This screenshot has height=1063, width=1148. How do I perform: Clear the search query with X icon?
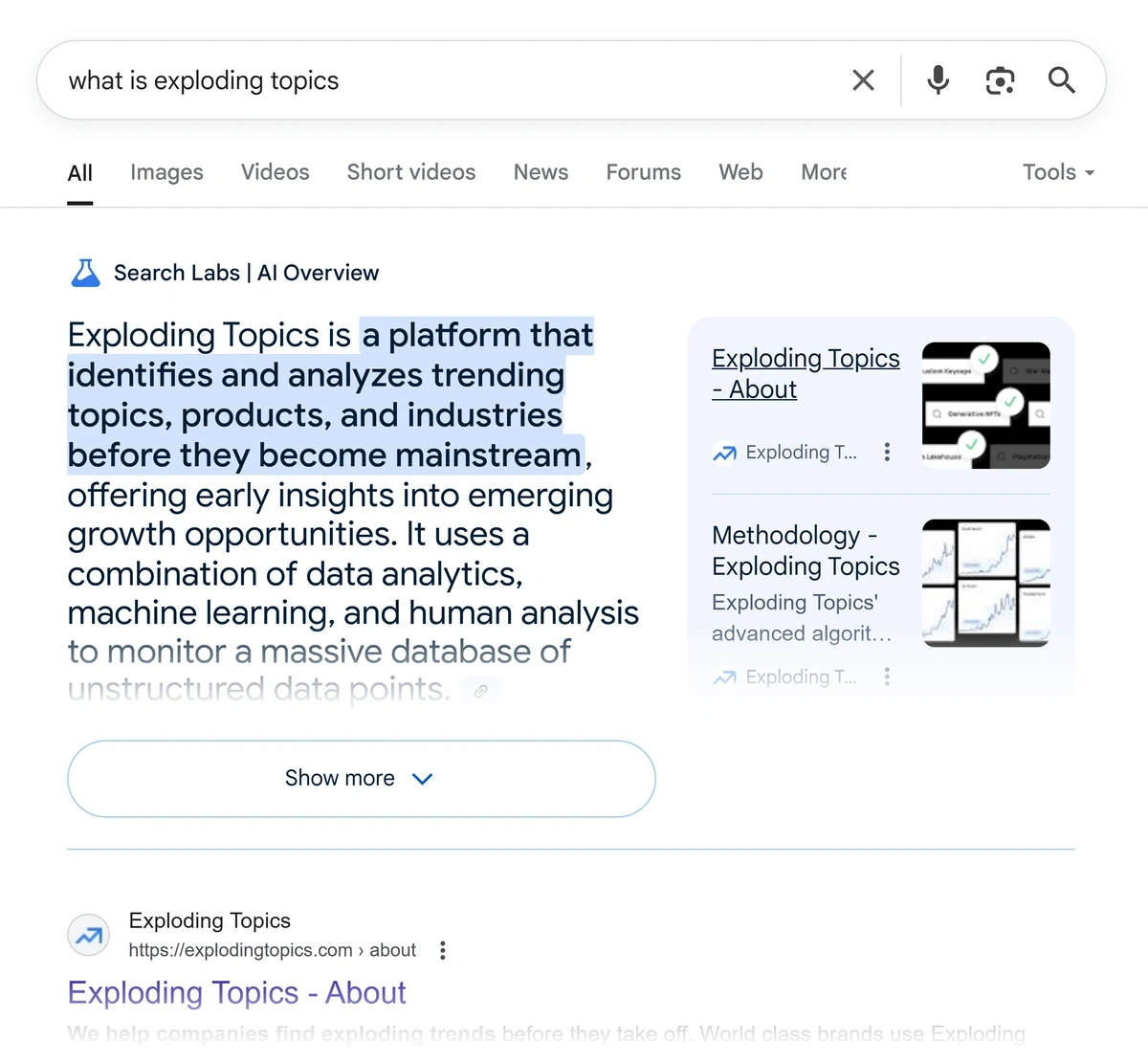click(863, 80)
